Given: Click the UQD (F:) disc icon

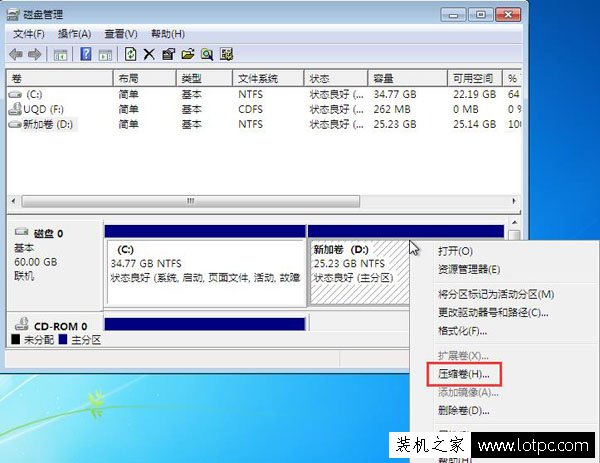Looking at the screenshot, I should [15, 109].
